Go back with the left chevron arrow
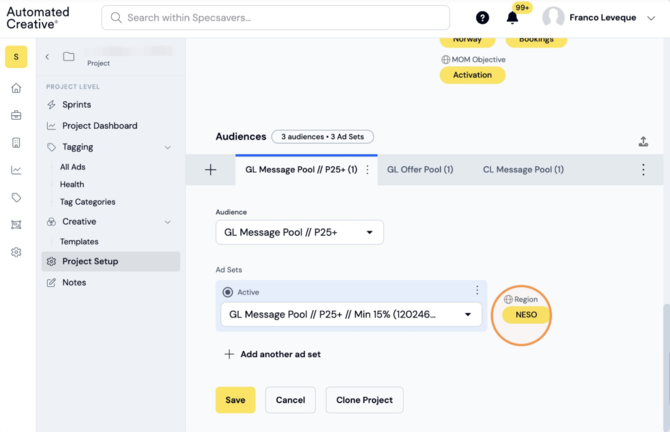 [x=47, y=57]
